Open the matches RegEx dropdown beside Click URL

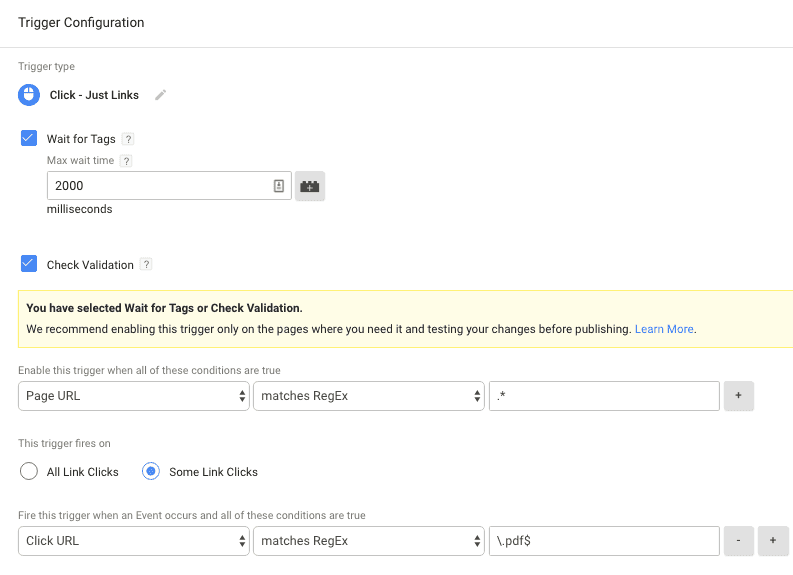pos(369,541)
